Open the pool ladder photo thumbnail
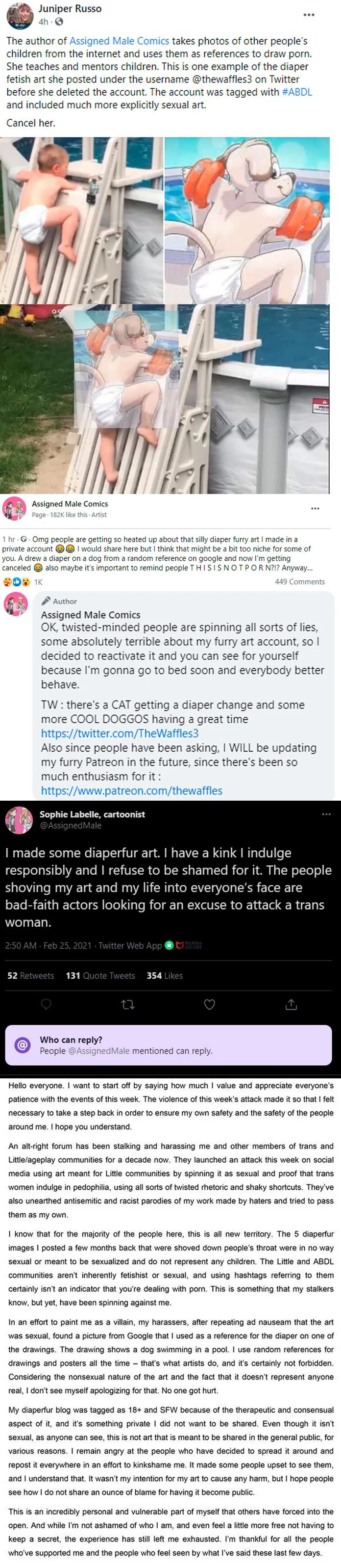The height and width of the screenshot is (1568, 341). tap(81, 220)
